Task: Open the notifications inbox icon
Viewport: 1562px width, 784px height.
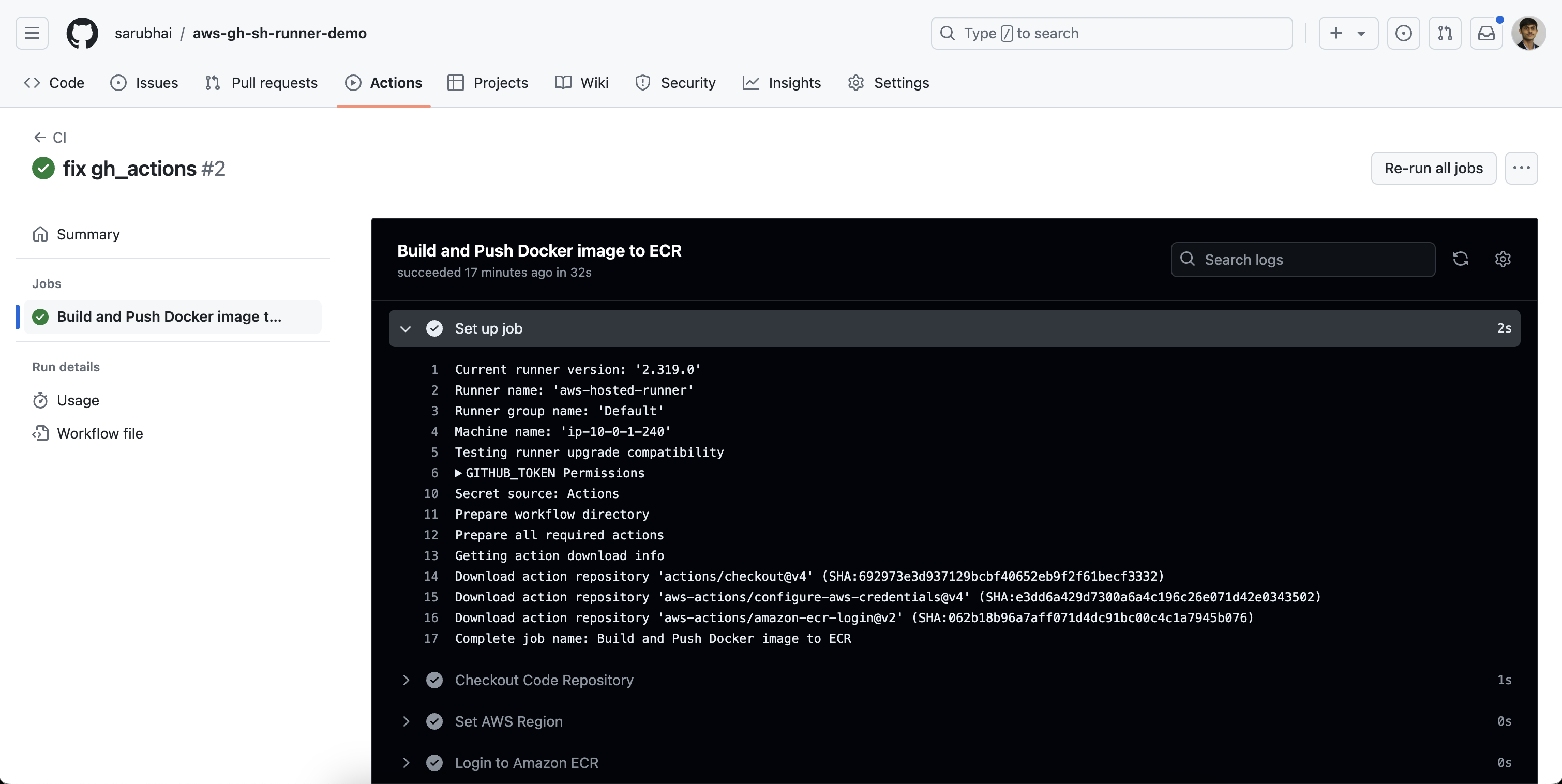Action: [x=1485, y=33]
